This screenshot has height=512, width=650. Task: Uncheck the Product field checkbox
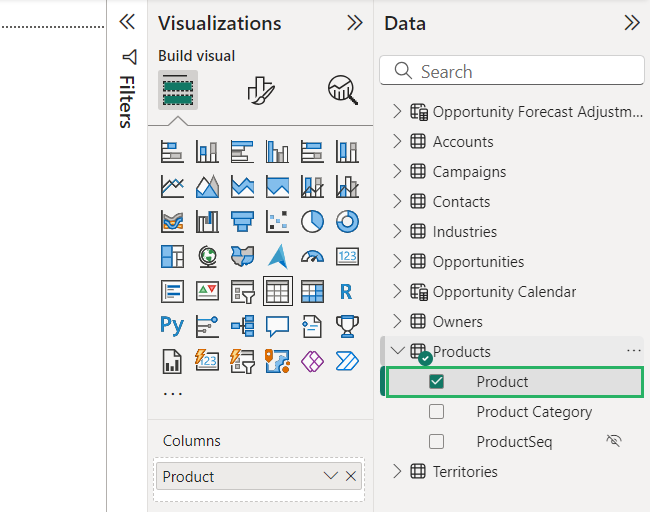[436, 382]
